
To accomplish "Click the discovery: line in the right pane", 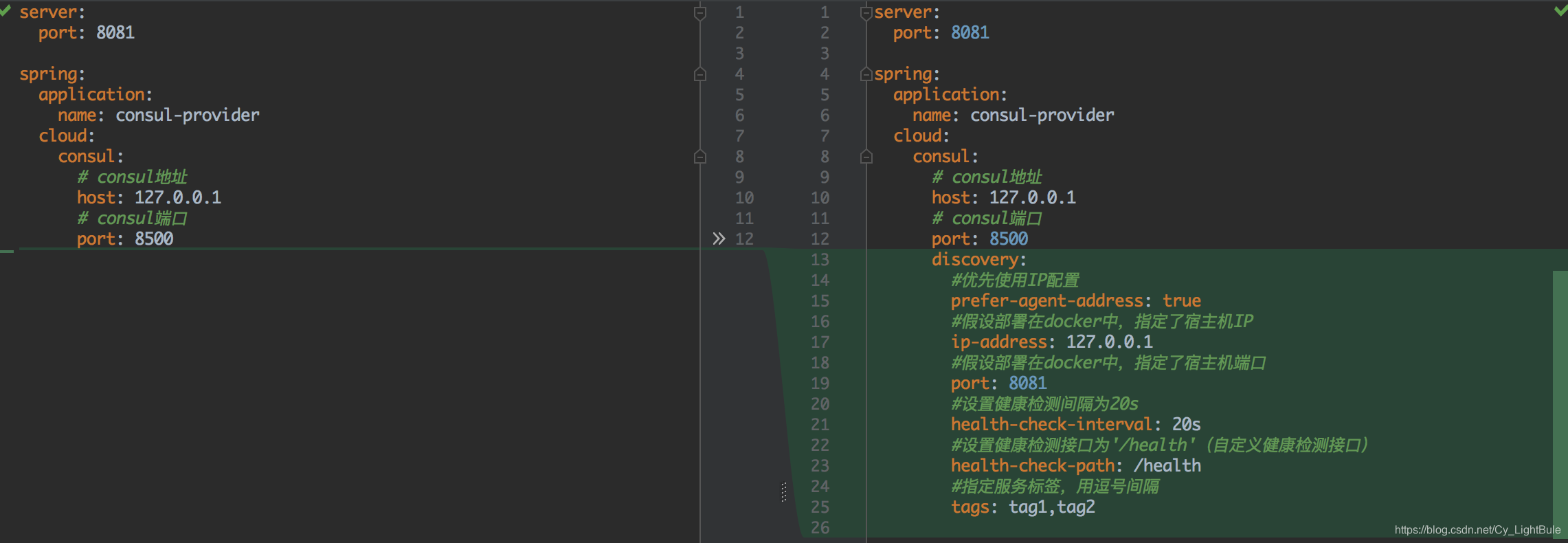I will pos(978,259).
